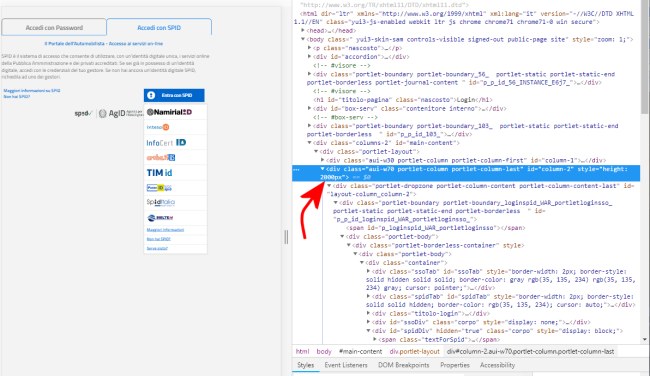Open the Accessibility tab
The width and height of the screenshot is (650, 376).
click(x=497, y=365)
